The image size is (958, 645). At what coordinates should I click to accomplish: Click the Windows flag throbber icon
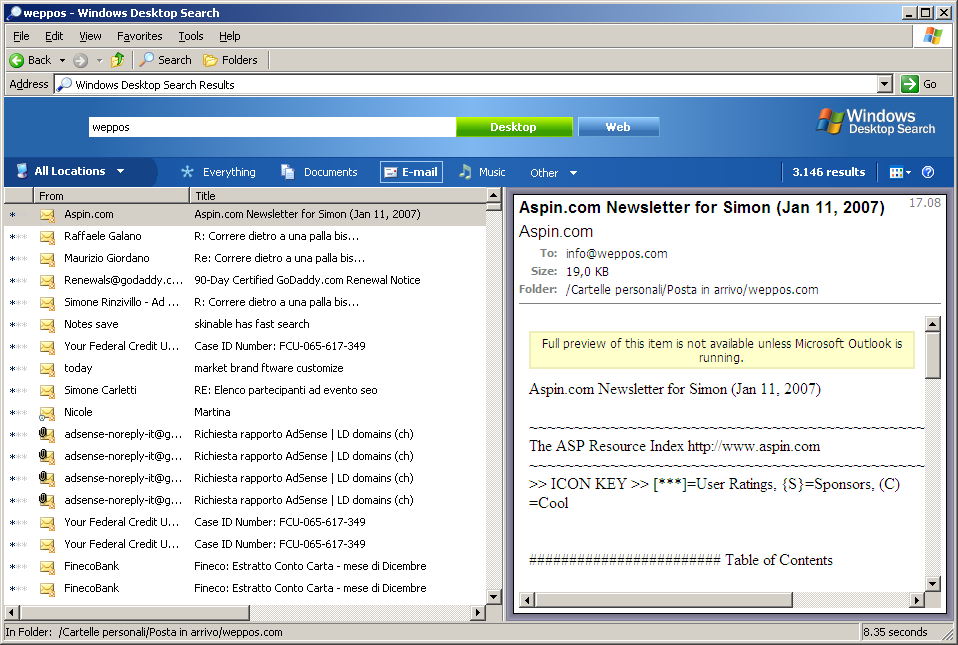point(932,36)
